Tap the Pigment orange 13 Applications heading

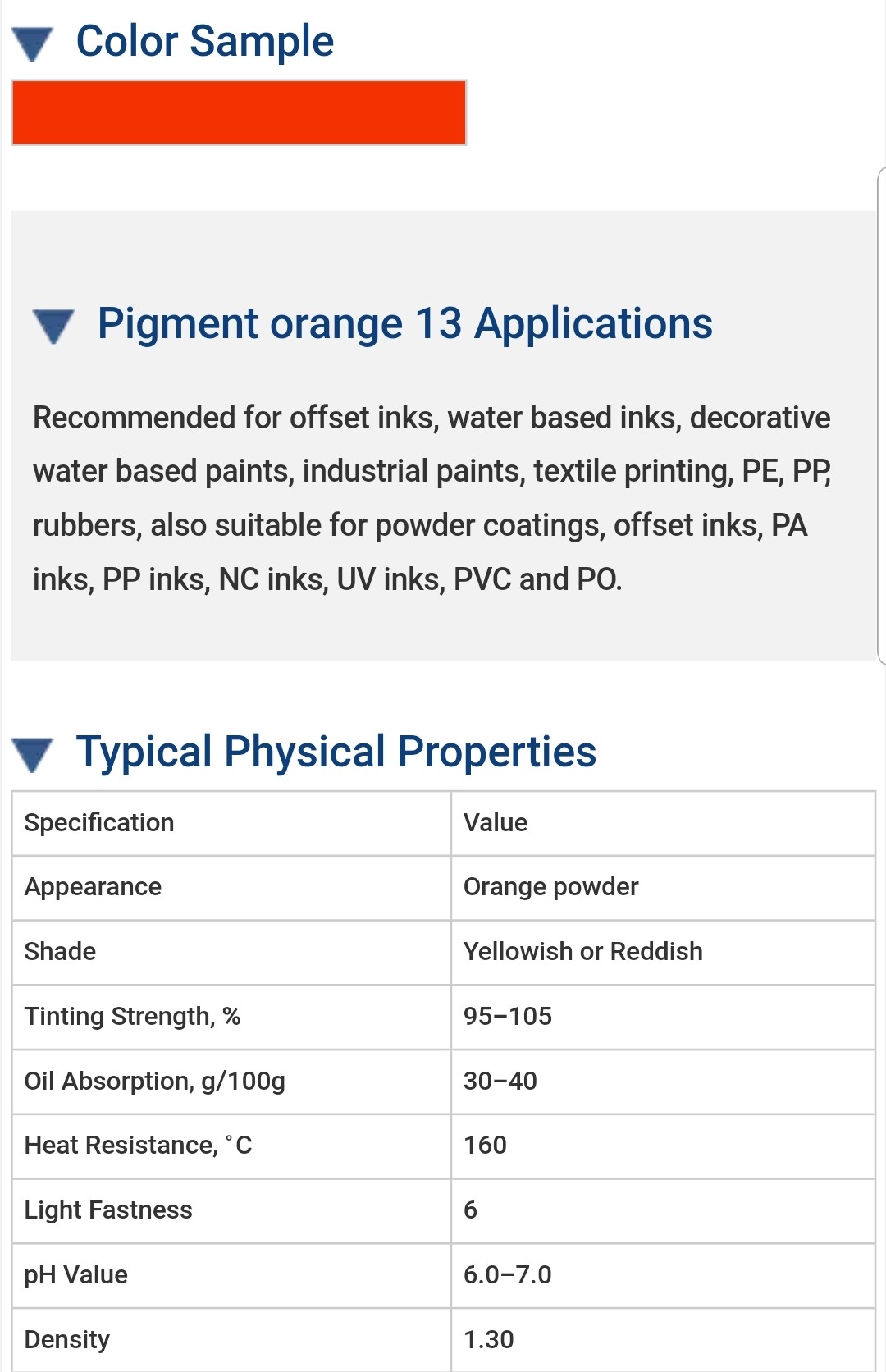click(x=404, y=323)
